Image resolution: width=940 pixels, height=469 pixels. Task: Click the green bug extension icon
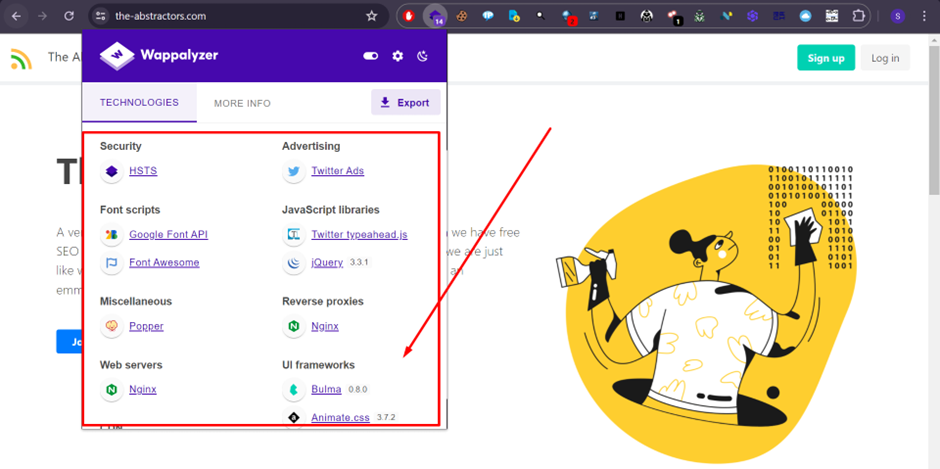700,16
